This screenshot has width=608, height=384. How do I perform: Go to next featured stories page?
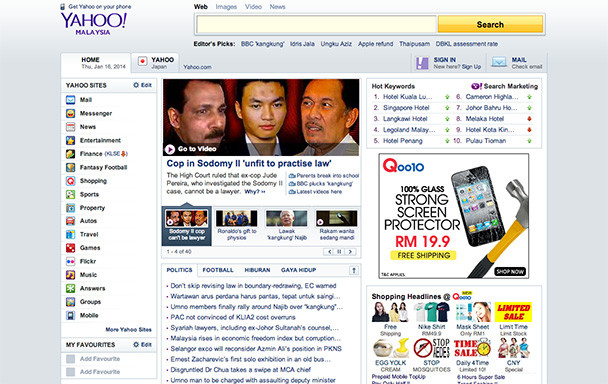(350, 252)
